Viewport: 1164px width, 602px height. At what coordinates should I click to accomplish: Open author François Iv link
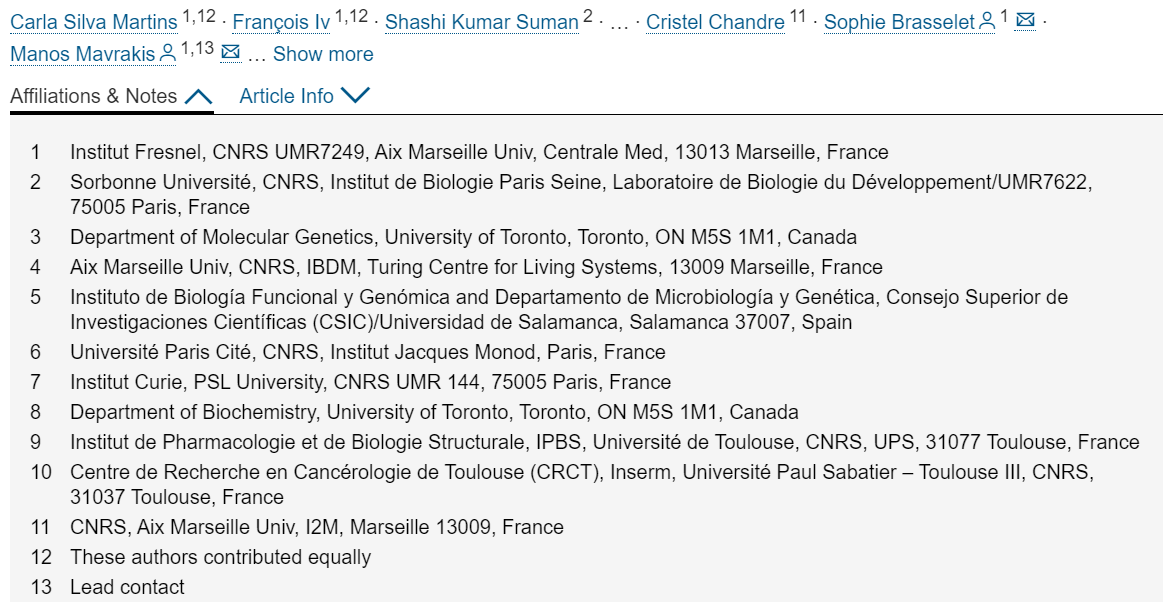pyautogui.click(x=281, y=22)
